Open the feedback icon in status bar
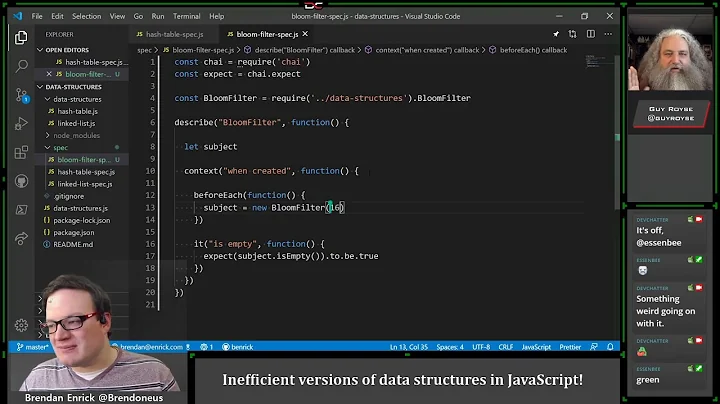Viewport: 720px width, 404px height. pos(594,347)
